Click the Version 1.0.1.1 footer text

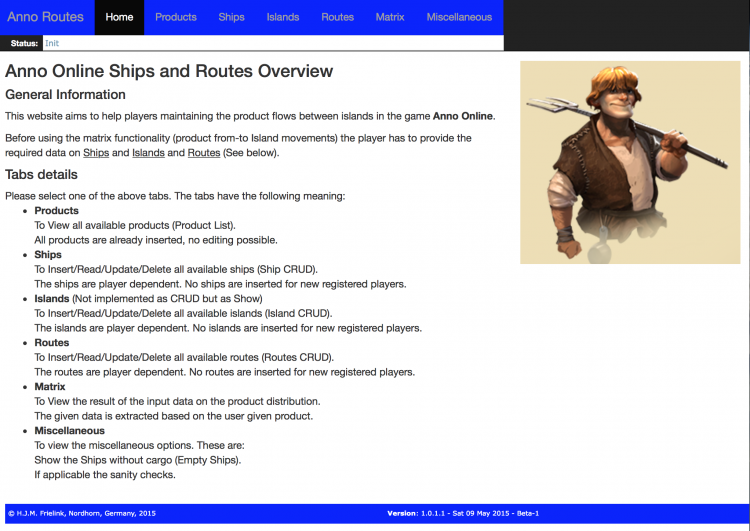(x=463, y=513)
